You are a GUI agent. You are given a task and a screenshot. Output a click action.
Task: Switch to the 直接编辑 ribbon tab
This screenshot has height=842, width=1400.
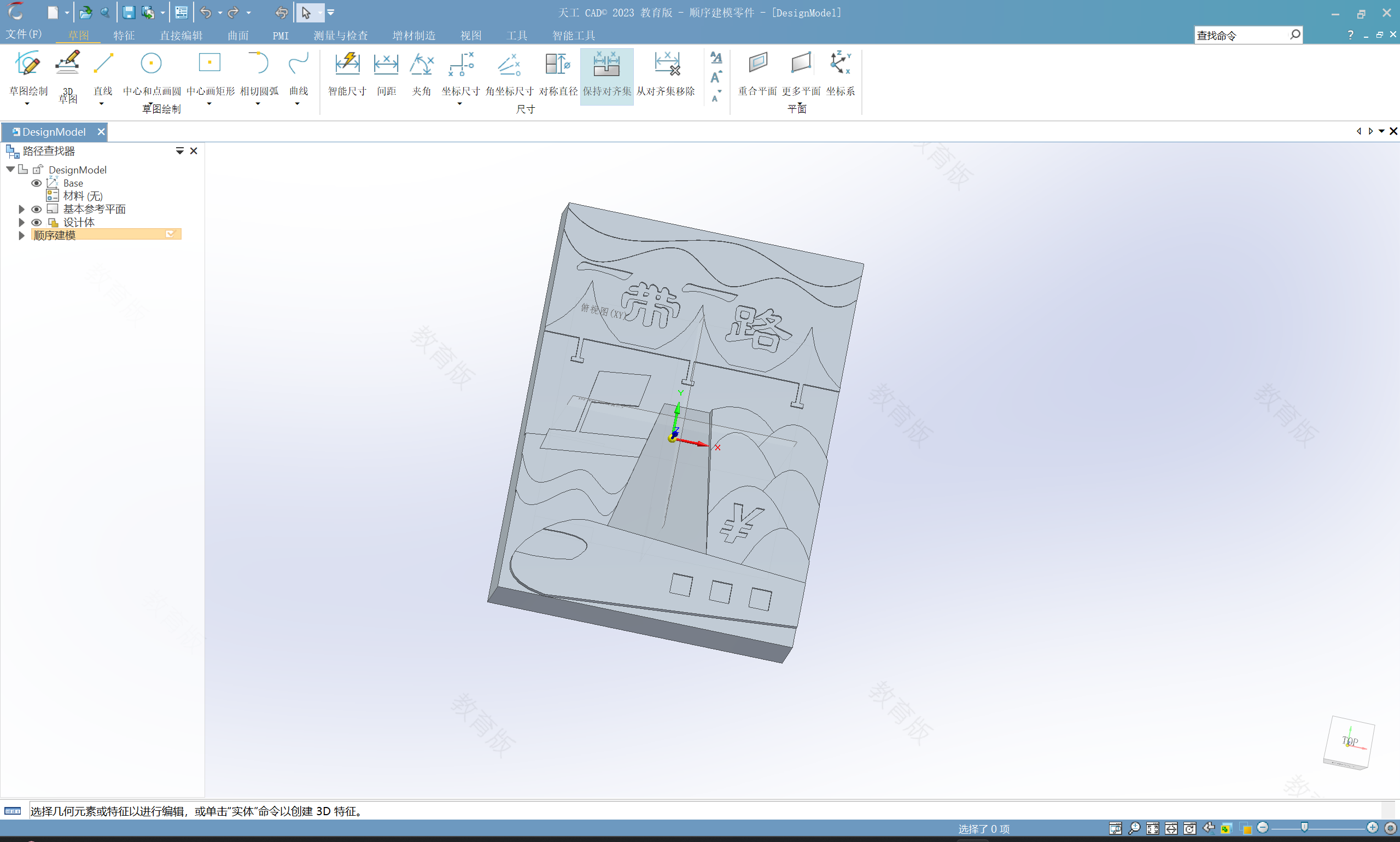[181, 36]
